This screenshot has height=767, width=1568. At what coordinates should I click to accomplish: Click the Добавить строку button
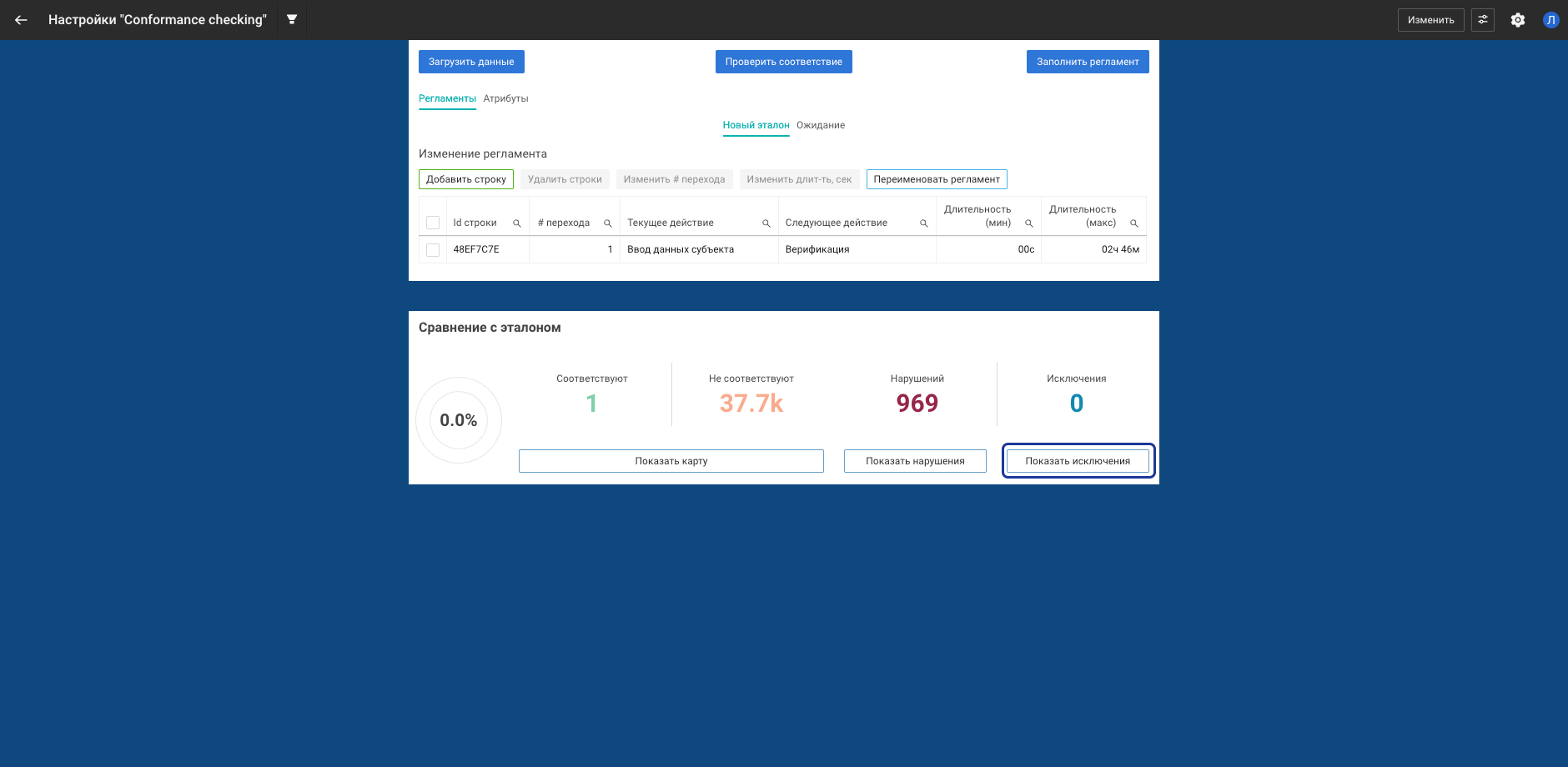(466, 179)
